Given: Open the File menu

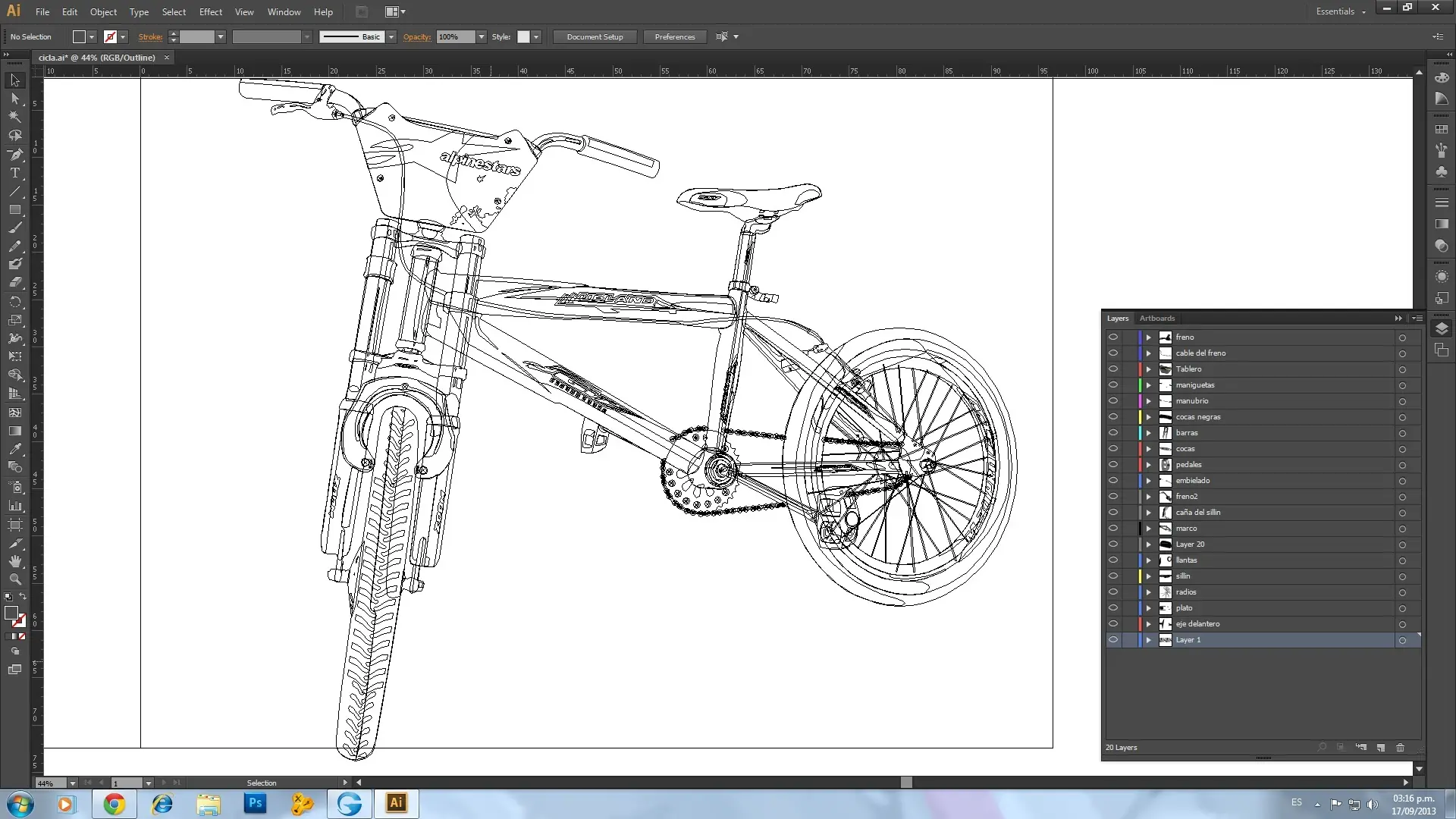Looking at the screenshot, I should coord(42,12).
